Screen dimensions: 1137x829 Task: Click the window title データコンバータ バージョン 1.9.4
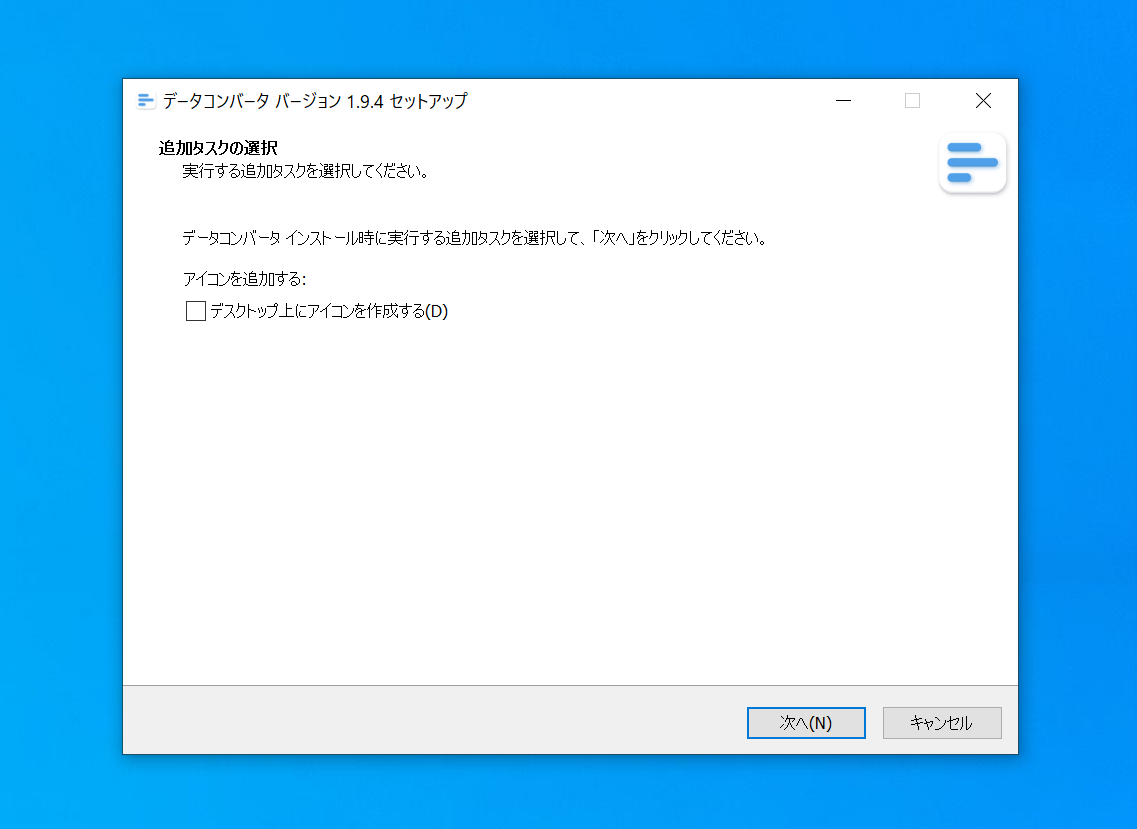273,101
